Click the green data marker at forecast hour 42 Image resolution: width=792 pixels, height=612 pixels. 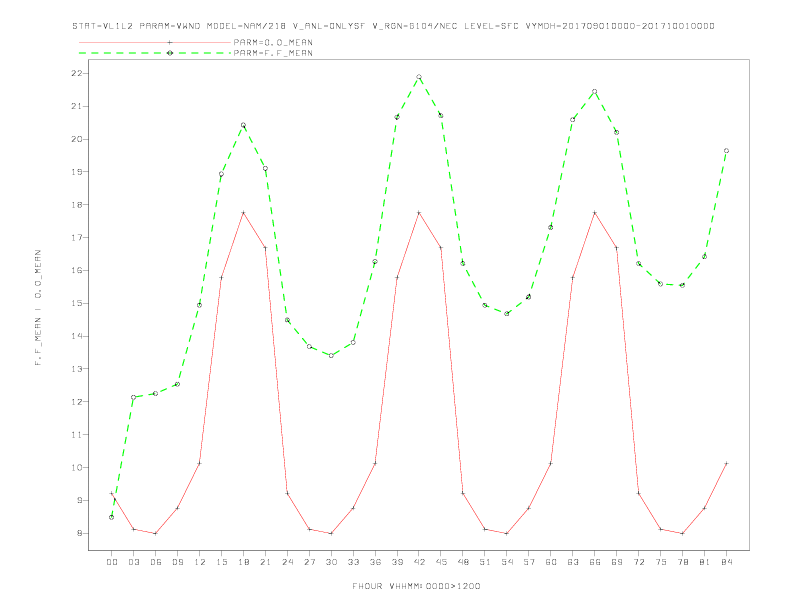[419, 77]
